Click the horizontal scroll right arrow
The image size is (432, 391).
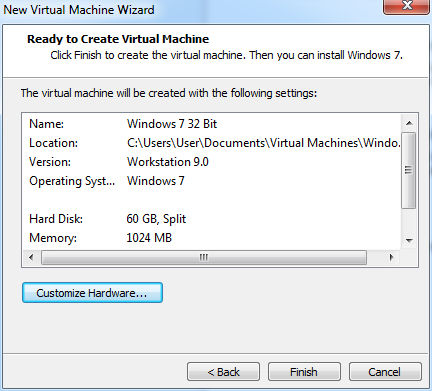click(391, 257)
